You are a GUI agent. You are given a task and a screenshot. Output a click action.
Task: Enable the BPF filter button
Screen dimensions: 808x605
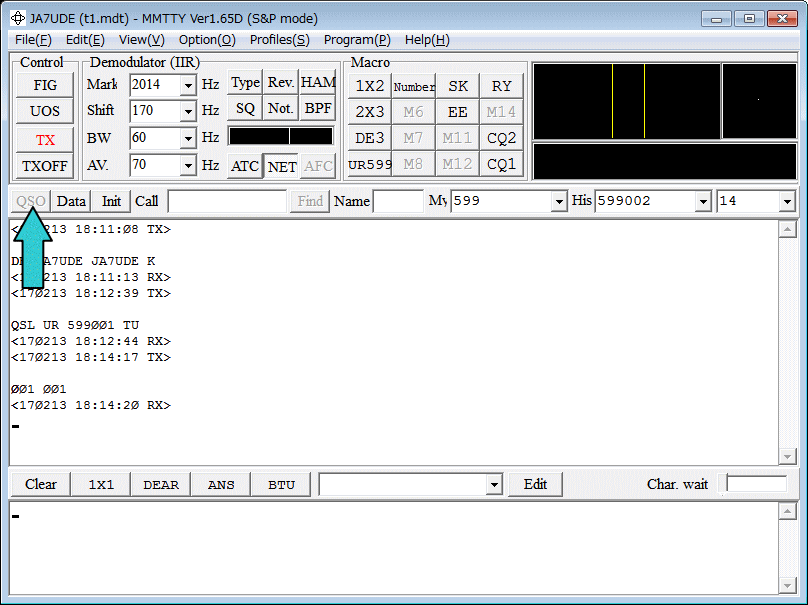point(317,109)
